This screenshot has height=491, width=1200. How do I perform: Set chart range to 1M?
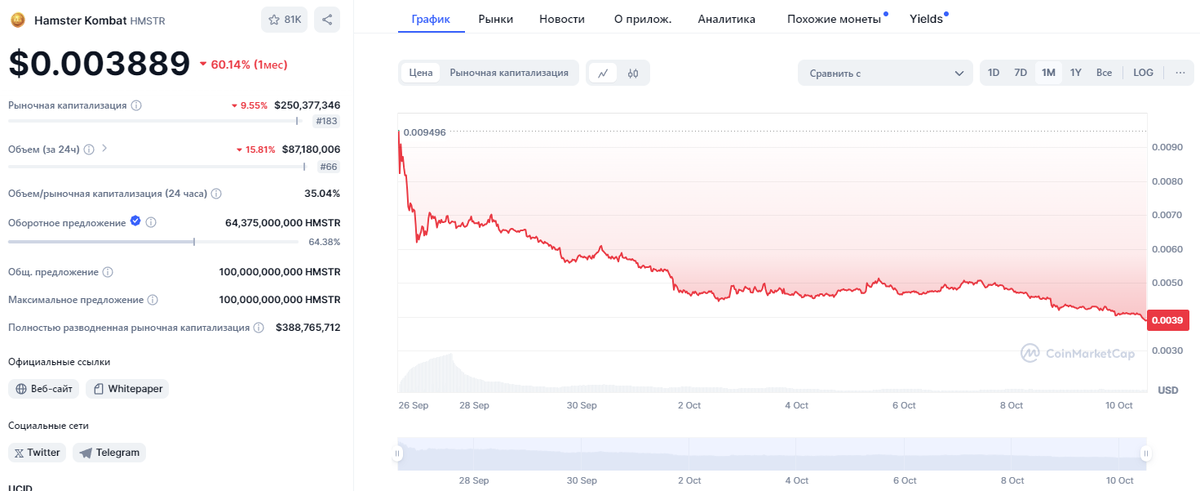pyautogui.click(x=1048, y=72)
